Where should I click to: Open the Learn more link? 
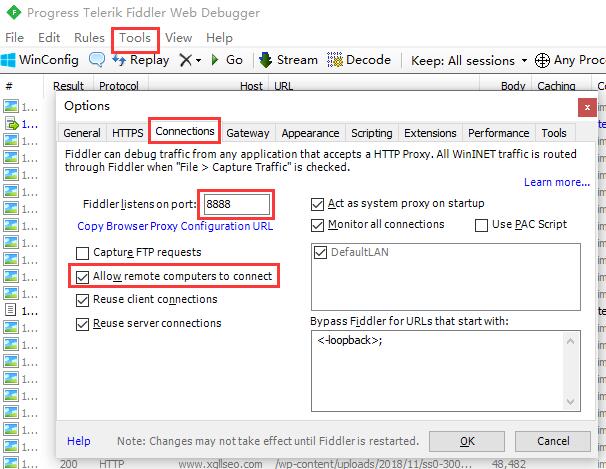coord(557,182)
